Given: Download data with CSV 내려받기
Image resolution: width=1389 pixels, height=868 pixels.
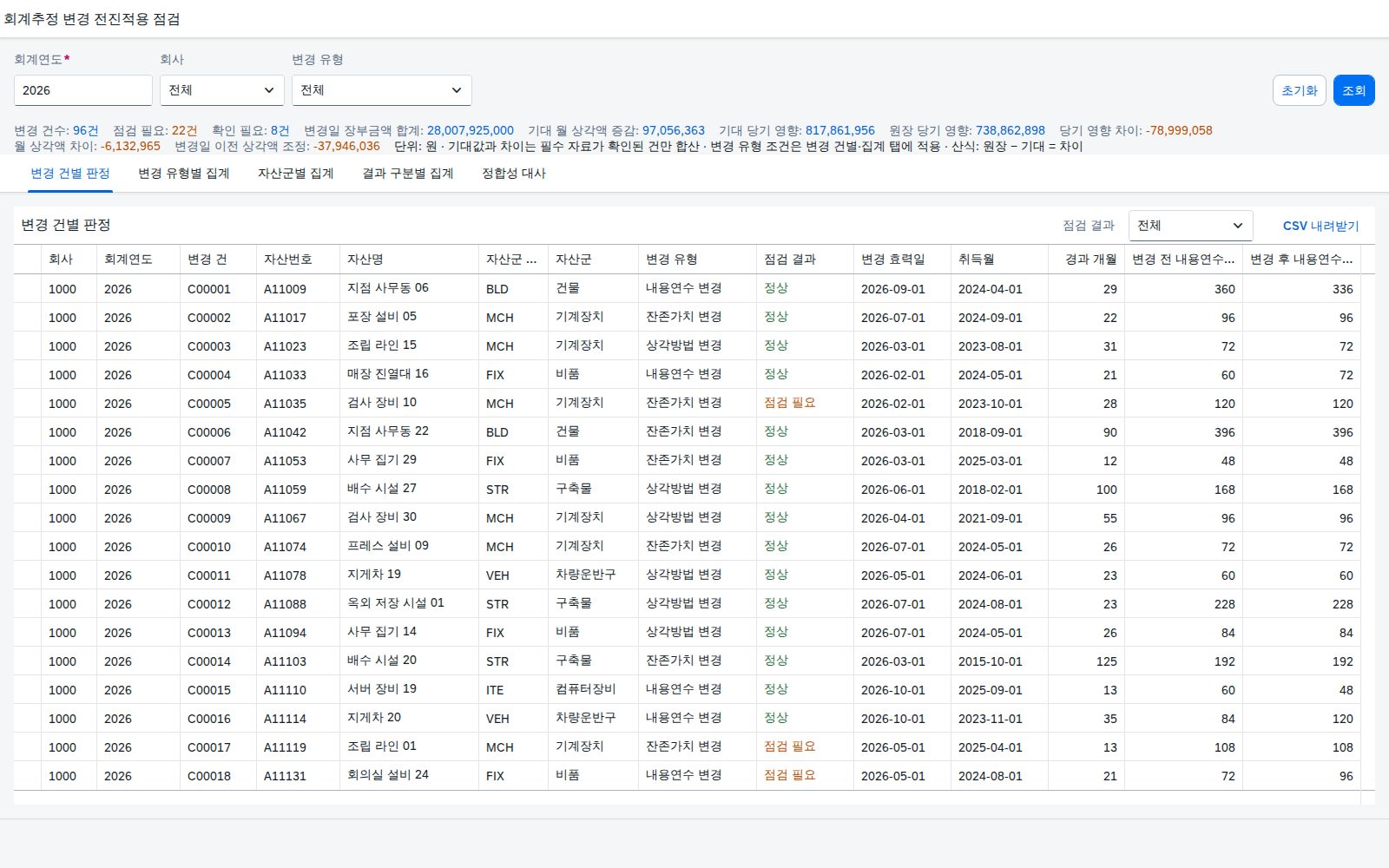Looking at the screenshot, I should click(x=1321, y=226).
